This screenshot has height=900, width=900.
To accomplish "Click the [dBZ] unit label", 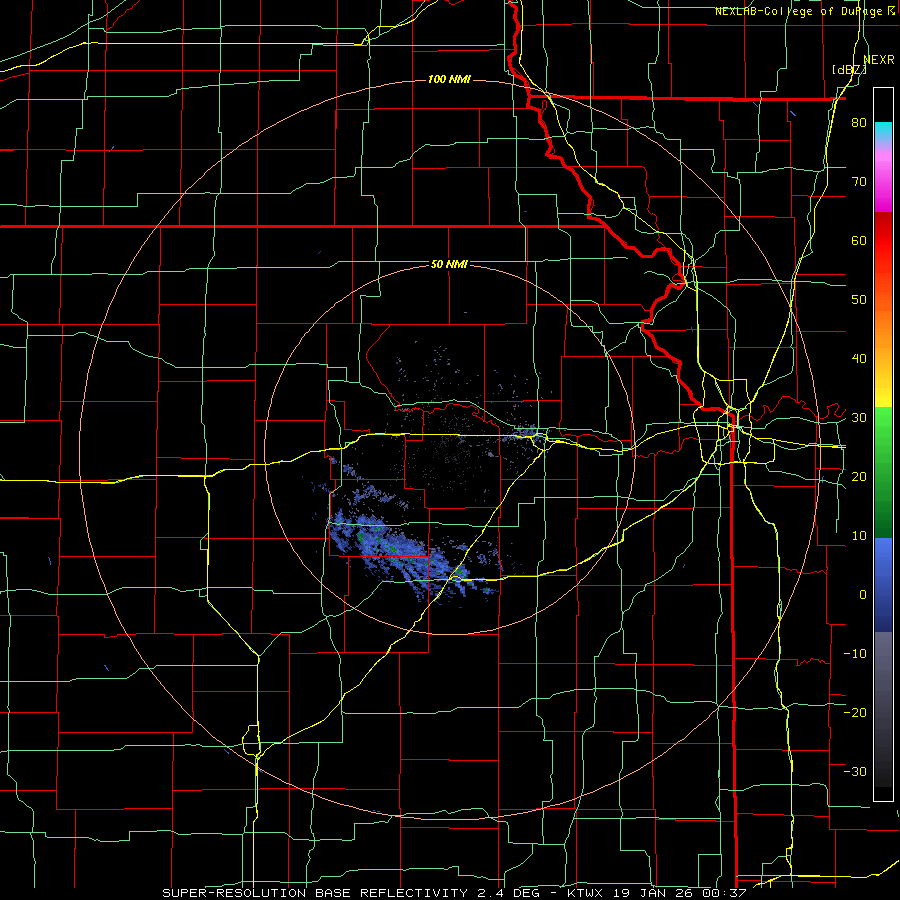I will (x=849, y=70).
